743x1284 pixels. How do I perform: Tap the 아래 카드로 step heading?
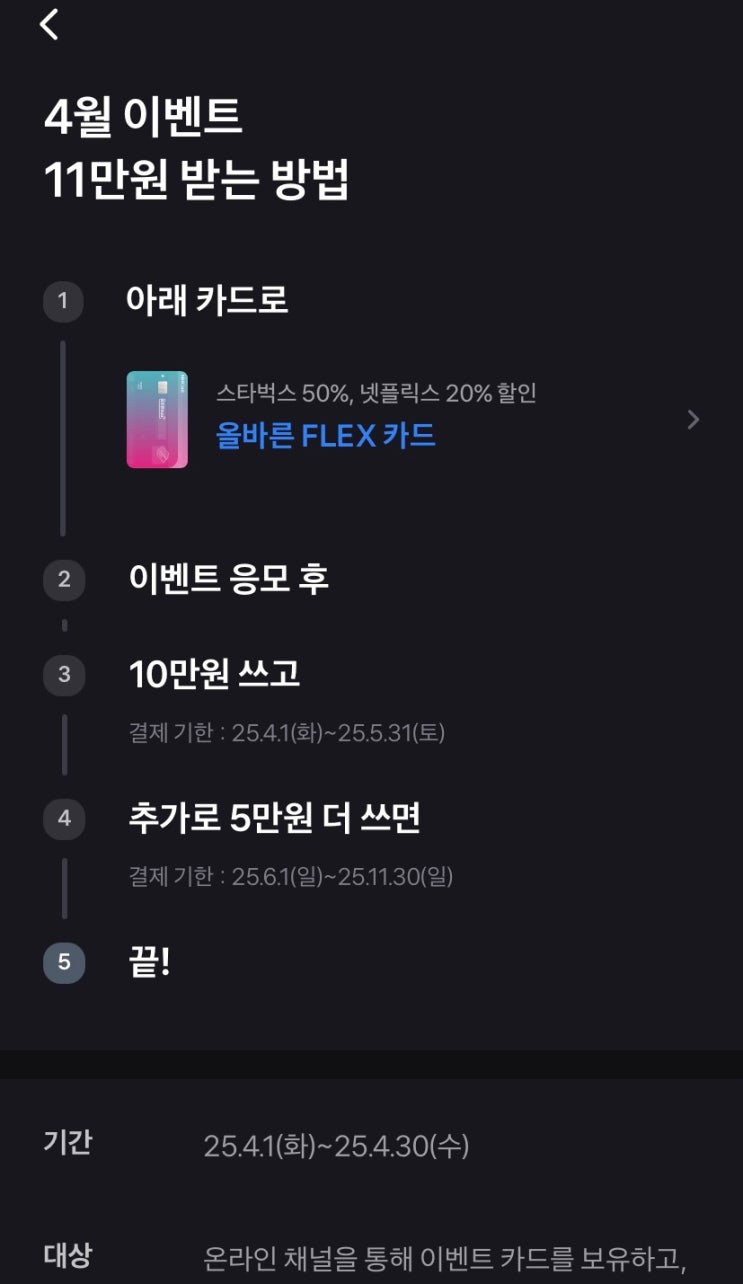(207, 300)
